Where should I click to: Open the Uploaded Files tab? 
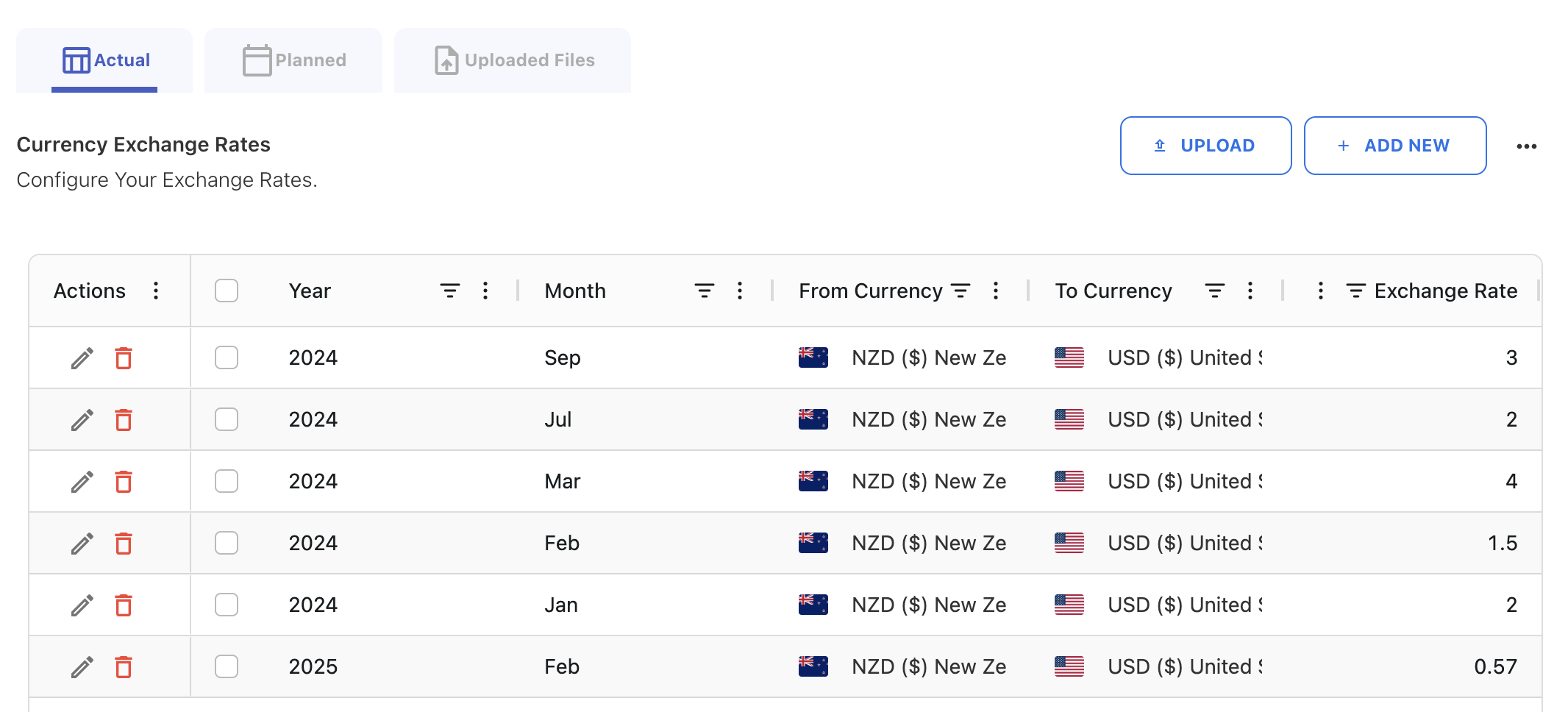click(513, 60)
